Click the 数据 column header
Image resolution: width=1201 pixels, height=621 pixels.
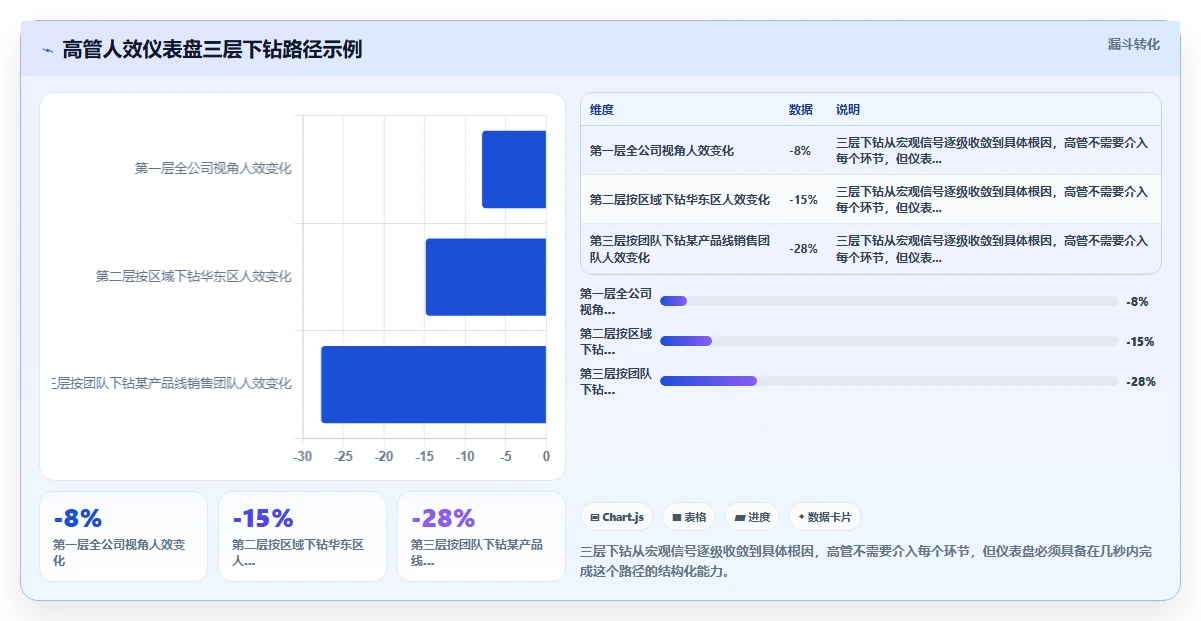(801, 110)
